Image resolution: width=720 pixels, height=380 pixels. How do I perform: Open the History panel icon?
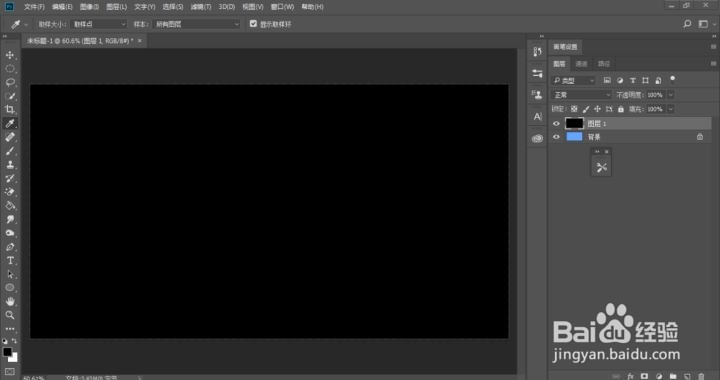537,51
